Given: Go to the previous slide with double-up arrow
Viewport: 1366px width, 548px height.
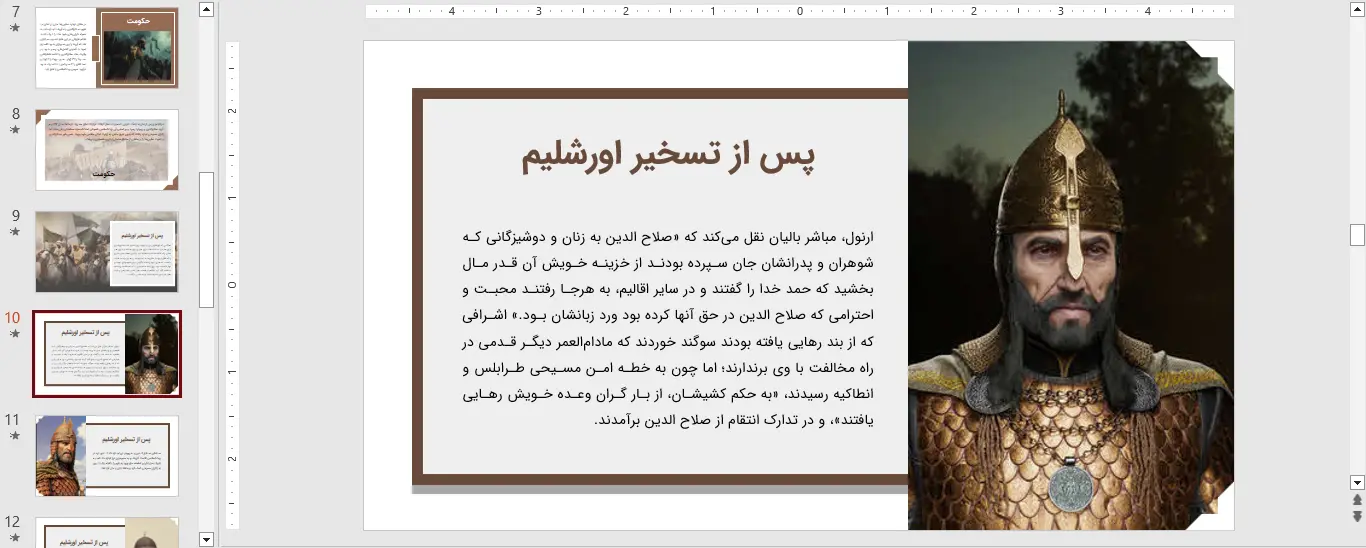Looking at the screenshot, I should point(1357,500).
